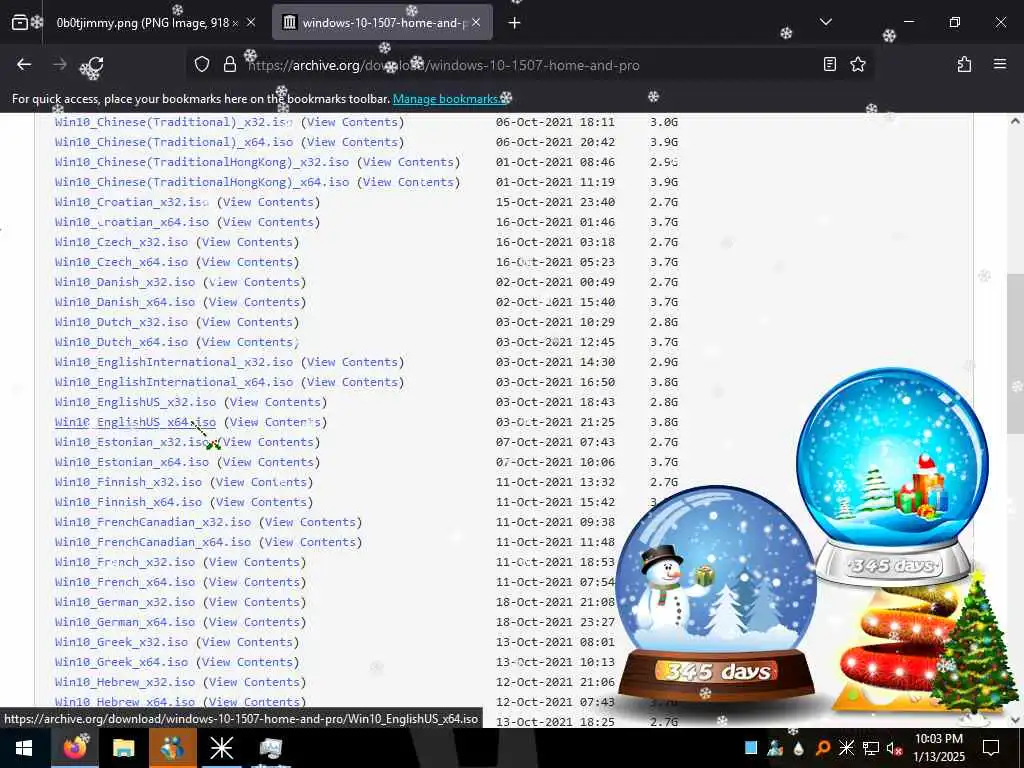Open the taskbar clock showing 10:03 PM
This screenshot has width=1024, height=768.
tap(938, 748)
